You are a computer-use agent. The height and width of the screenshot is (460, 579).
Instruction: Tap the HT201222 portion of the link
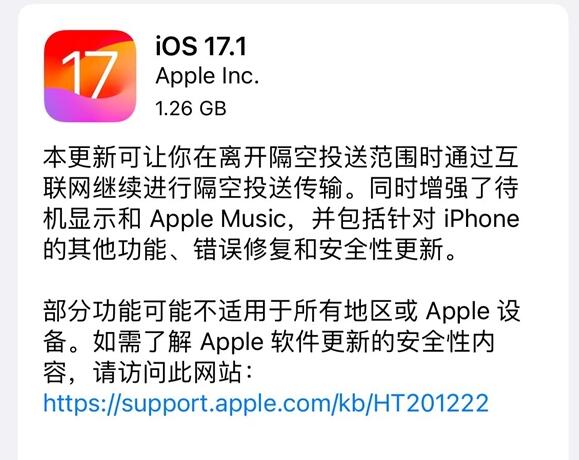point(431,402)
